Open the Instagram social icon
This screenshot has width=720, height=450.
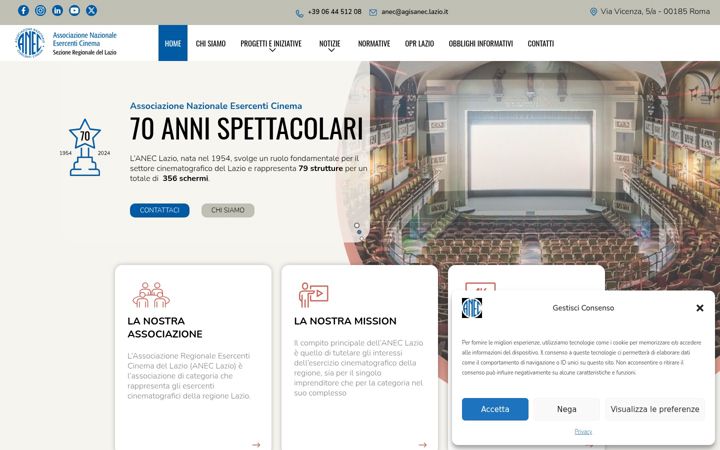click(40, 11)
